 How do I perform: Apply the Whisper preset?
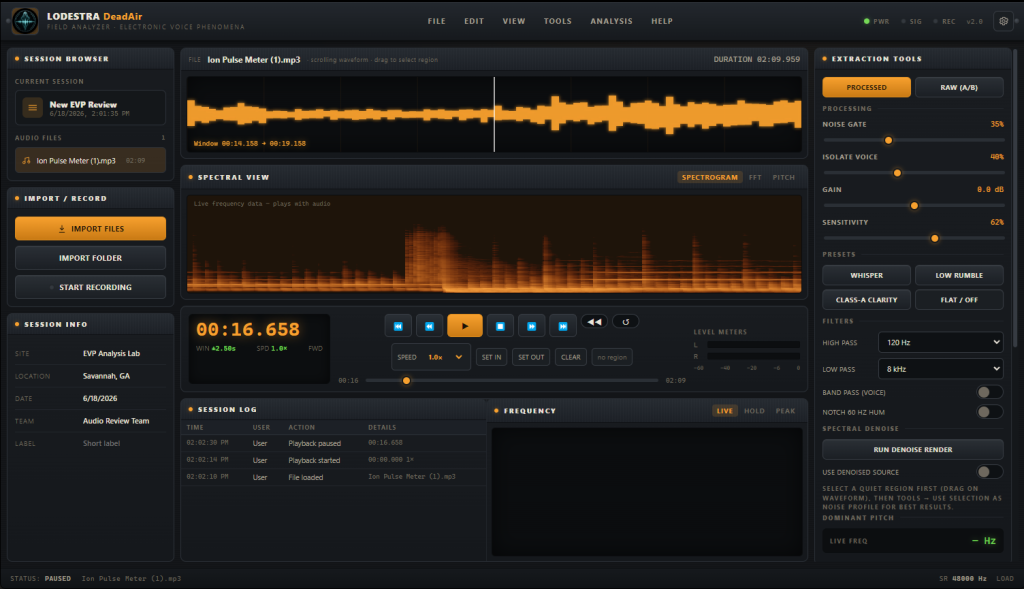867,276
